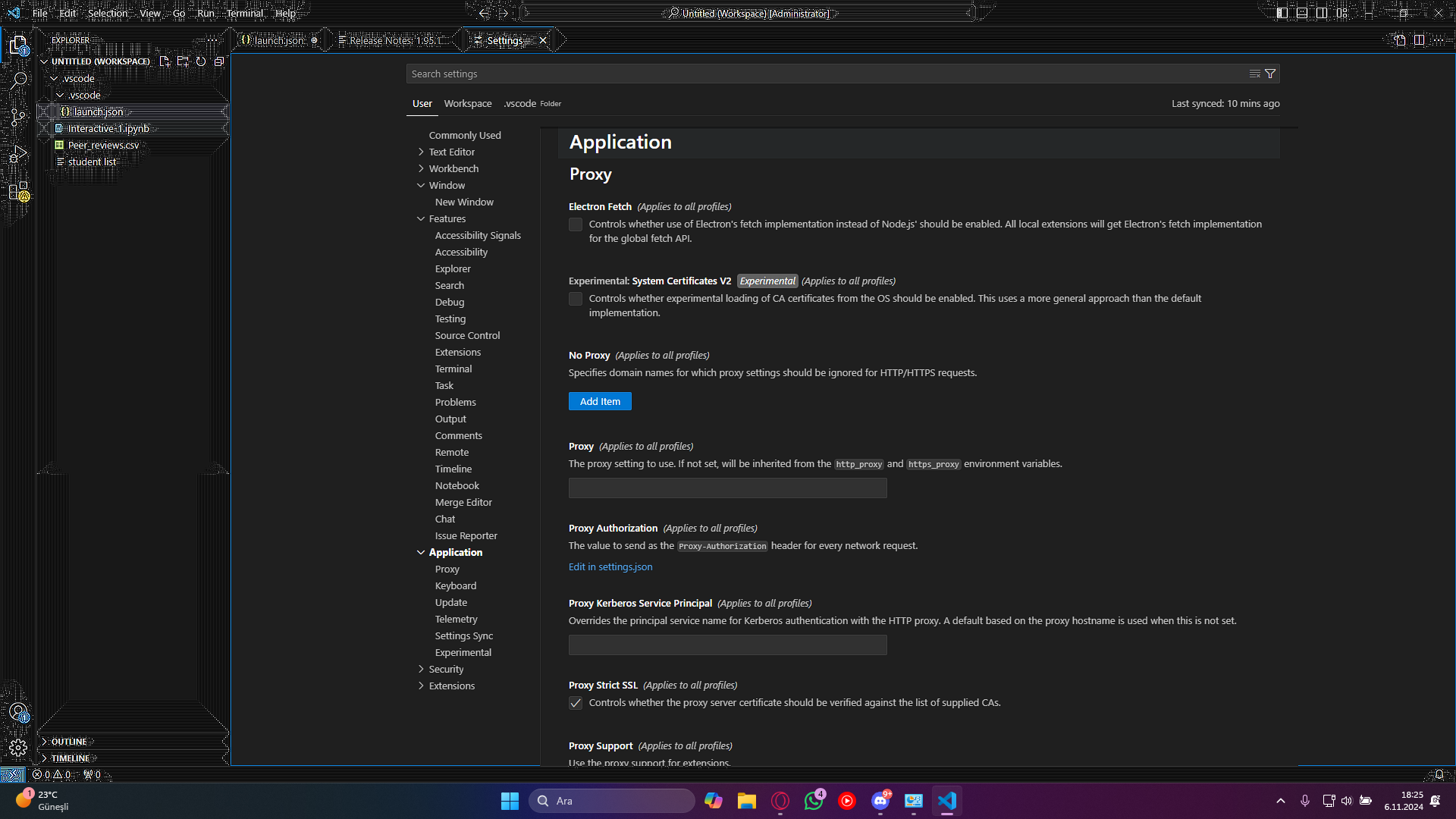Enable Experimental System Certificates V2 checkbox
1456x819 pixels.
click(x=576, y=299)
